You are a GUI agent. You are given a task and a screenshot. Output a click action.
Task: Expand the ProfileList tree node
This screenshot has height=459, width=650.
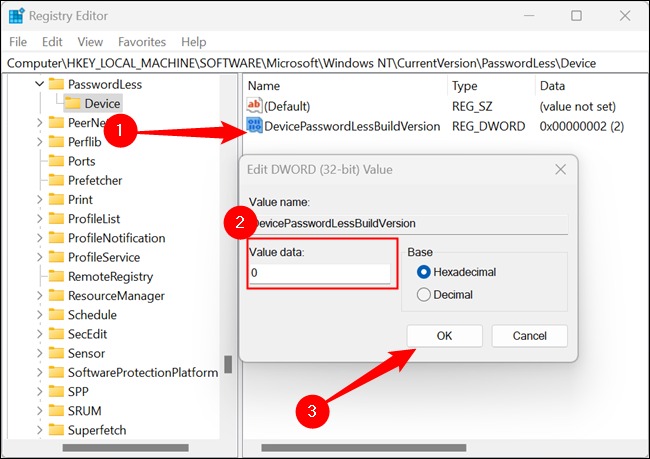[39, 219]
